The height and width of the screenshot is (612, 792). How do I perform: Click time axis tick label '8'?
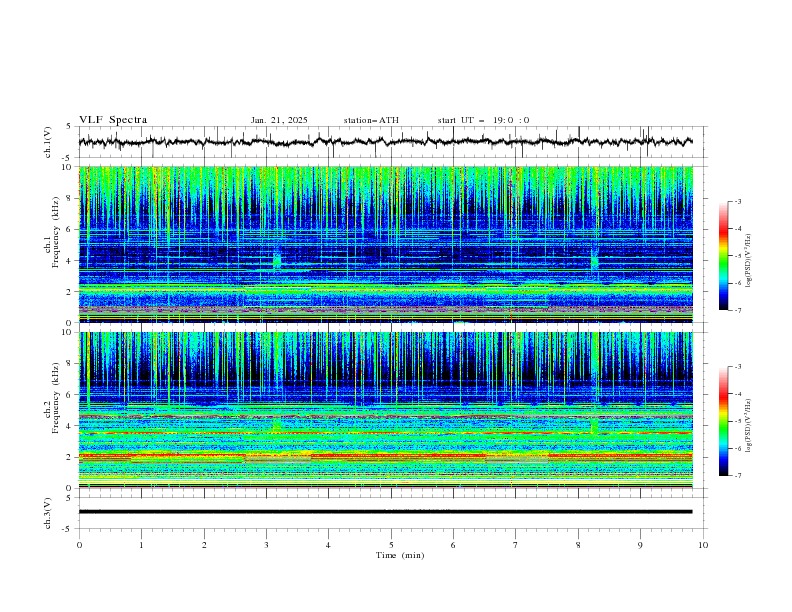point(578,545)
